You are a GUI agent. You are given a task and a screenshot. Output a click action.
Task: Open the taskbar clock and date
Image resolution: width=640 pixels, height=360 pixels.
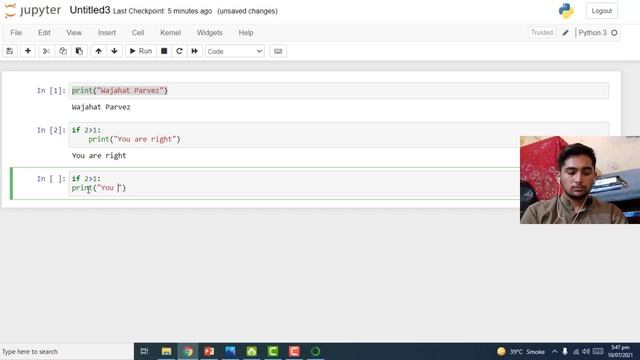620,351
